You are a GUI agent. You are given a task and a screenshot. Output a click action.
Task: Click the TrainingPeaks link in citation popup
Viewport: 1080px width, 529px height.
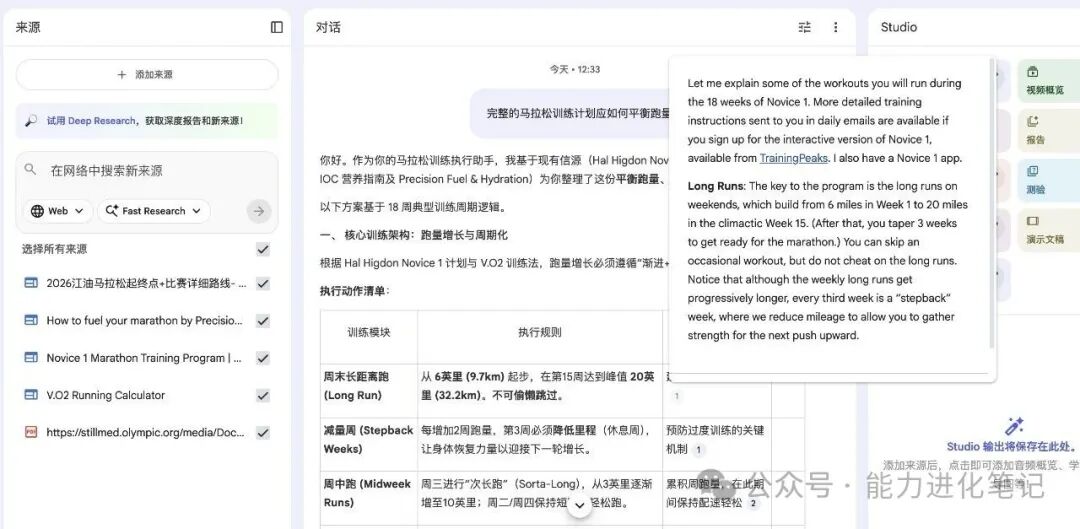tap(793, 158)
